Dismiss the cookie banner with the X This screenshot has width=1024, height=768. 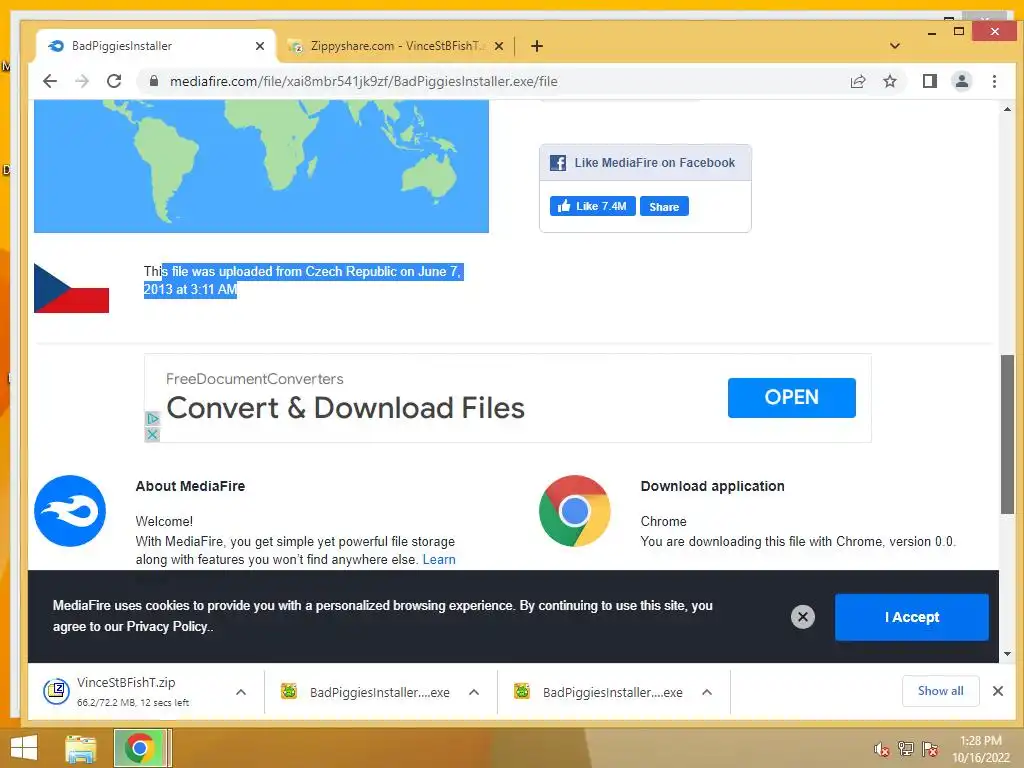[803, 616]
